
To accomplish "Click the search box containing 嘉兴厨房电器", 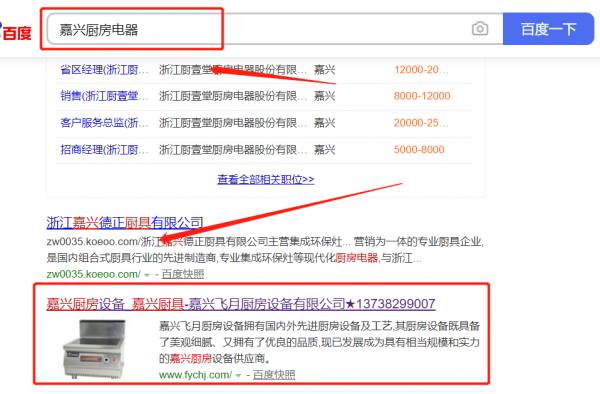I will click(x=275, y=29).
